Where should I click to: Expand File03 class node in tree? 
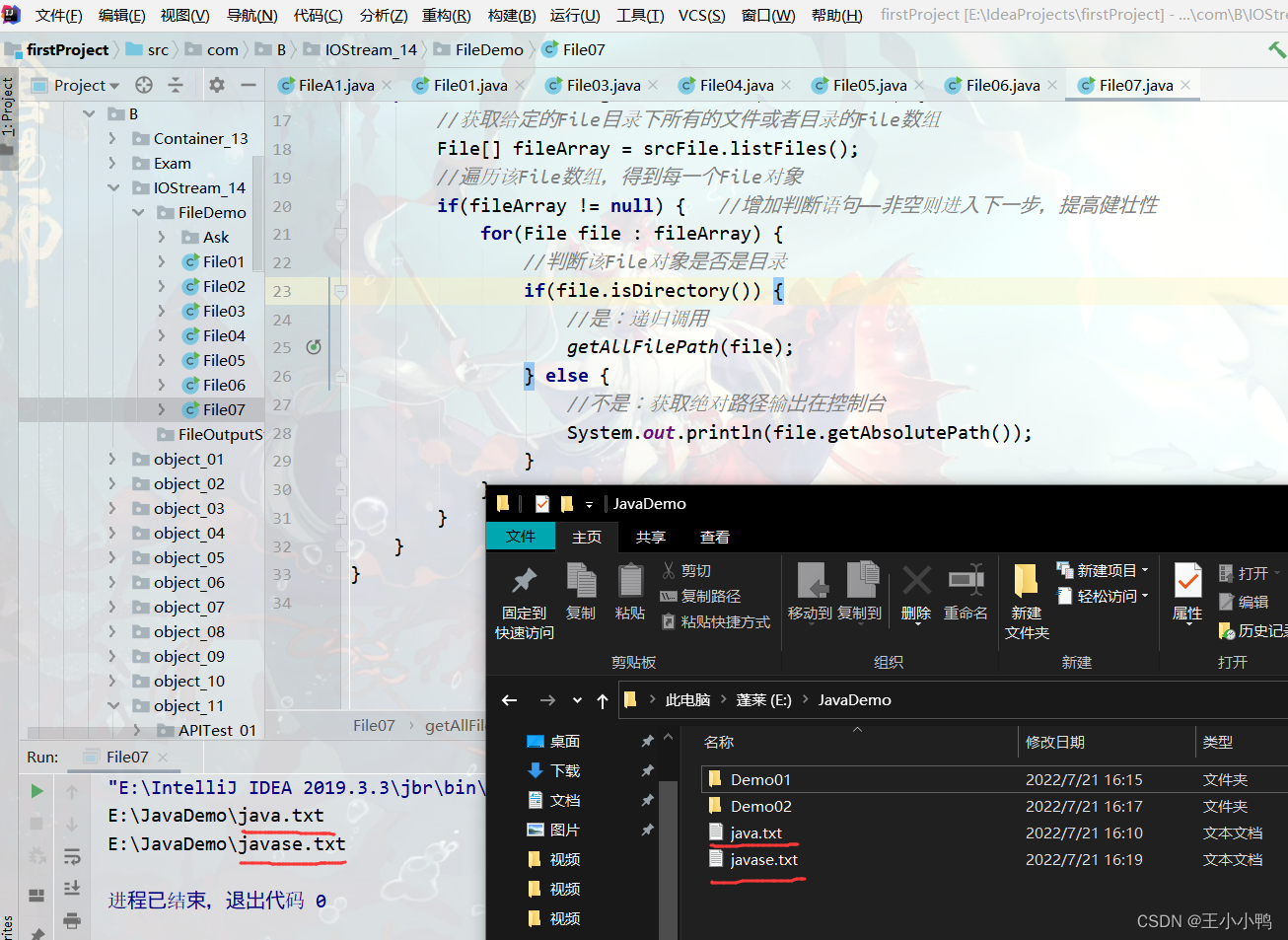[162, 311]
